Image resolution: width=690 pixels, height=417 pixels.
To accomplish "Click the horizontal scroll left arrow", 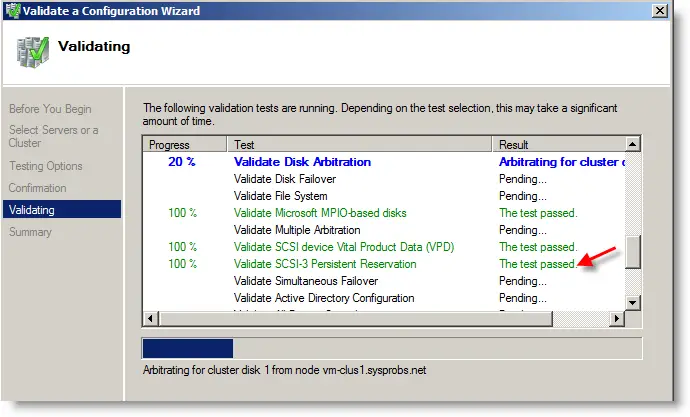I will [150, 318].
